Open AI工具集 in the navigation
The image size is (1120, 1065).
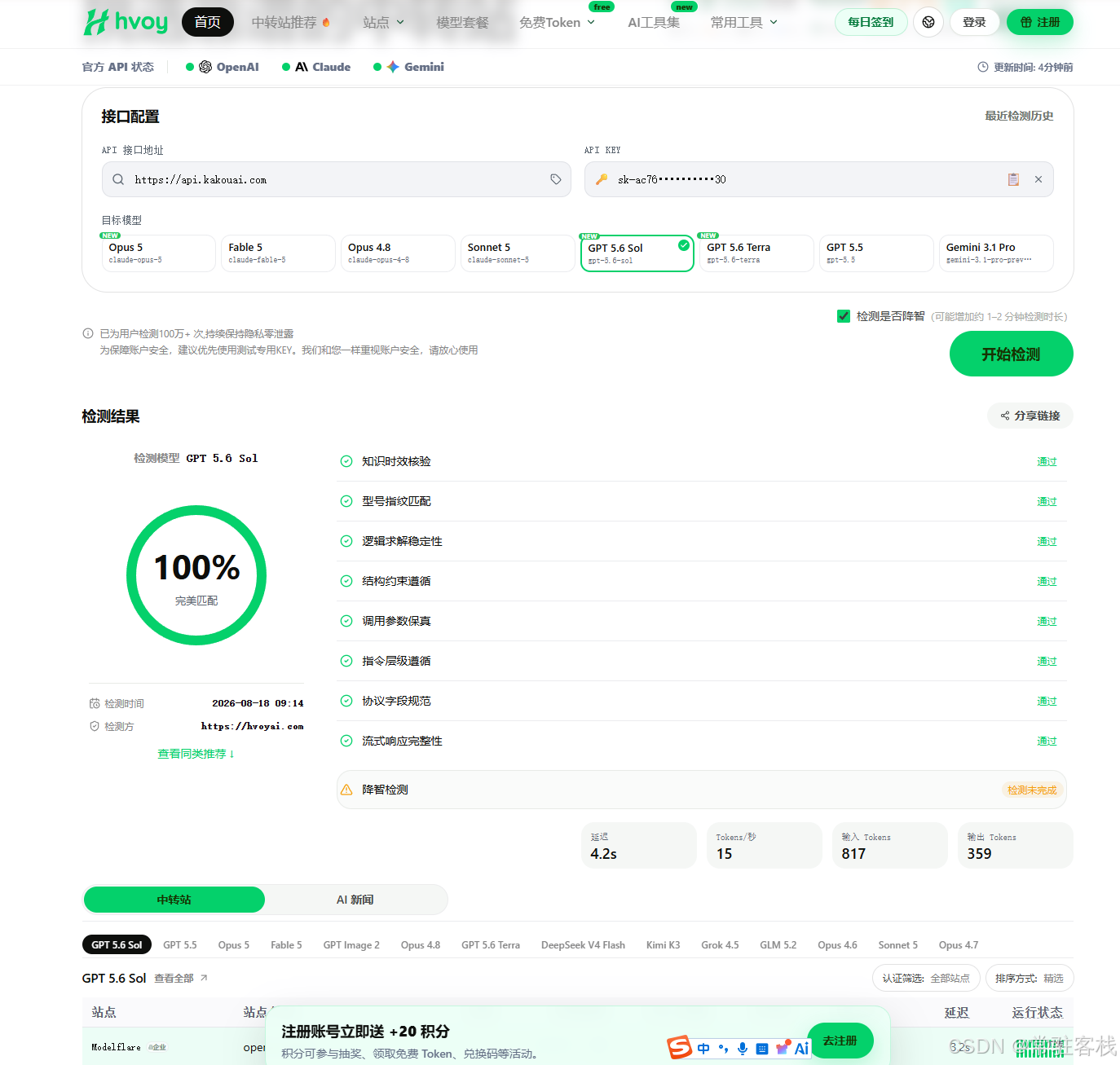[x=654, y=22]
